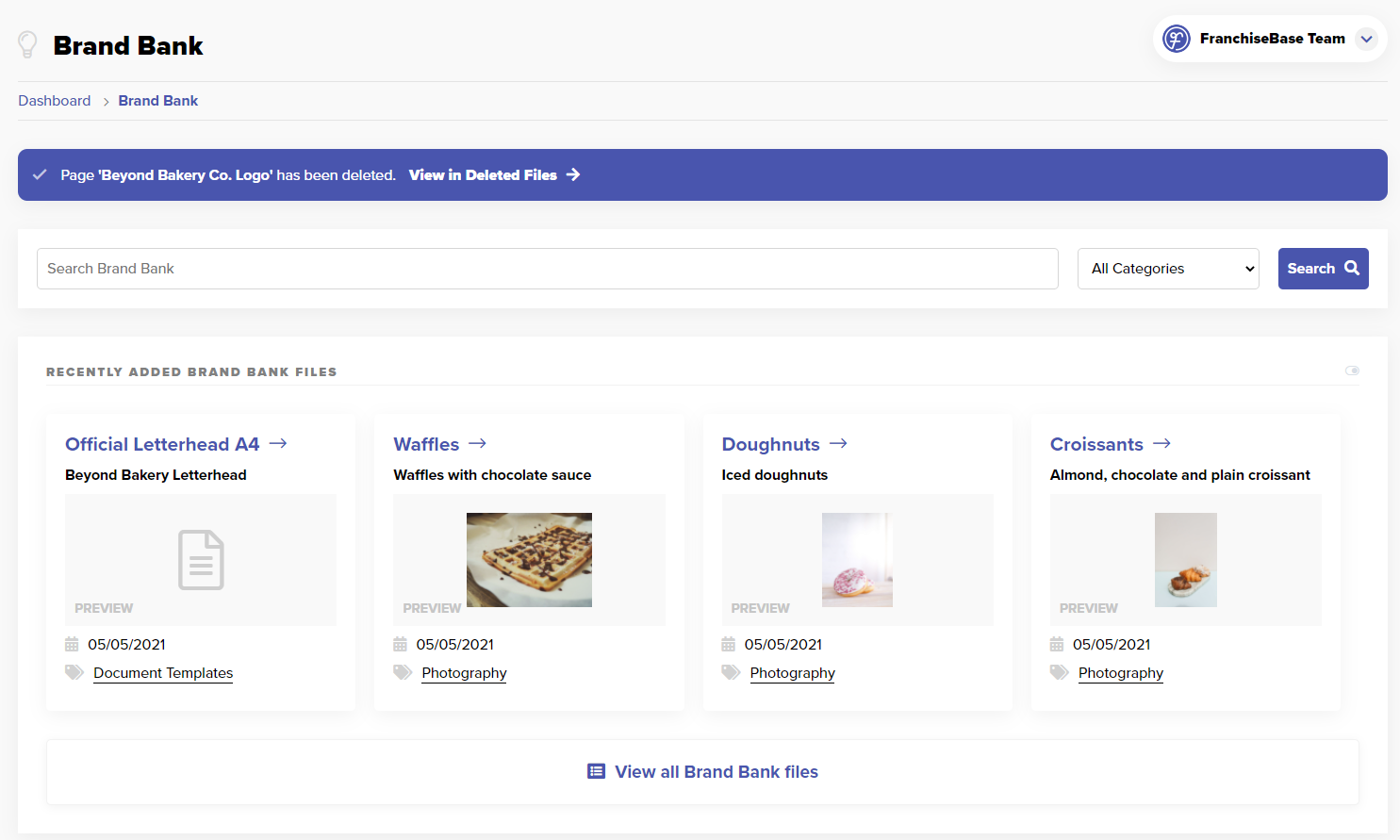Screen dimensions: 1400x840
Task: Click the arrow next to Official Letterhead A4
Action: click(278, 443)
